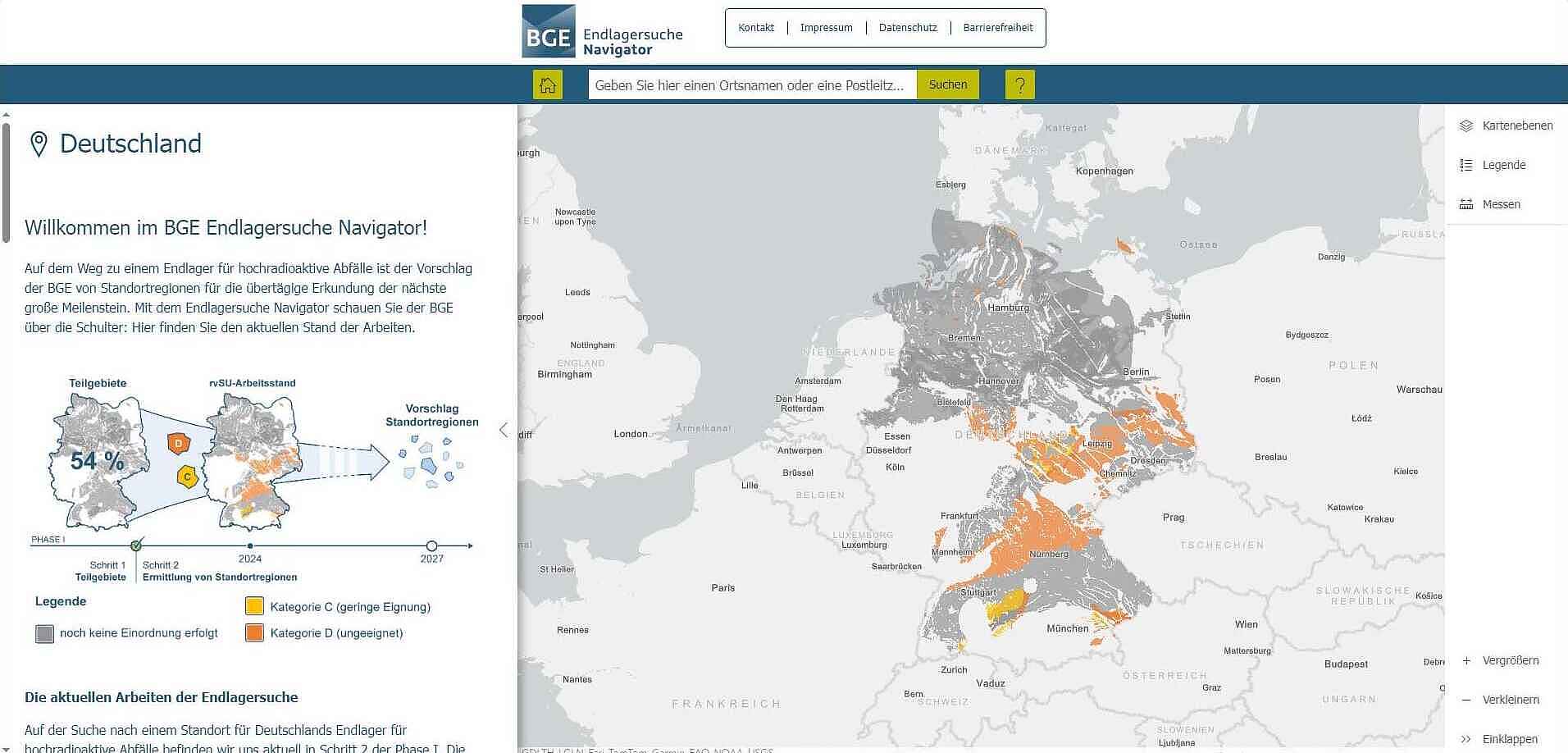Click the Legende label in sidebar
Image resolution: width=1568 pixels, height=753 pixels.
[x=1504, y=165]
